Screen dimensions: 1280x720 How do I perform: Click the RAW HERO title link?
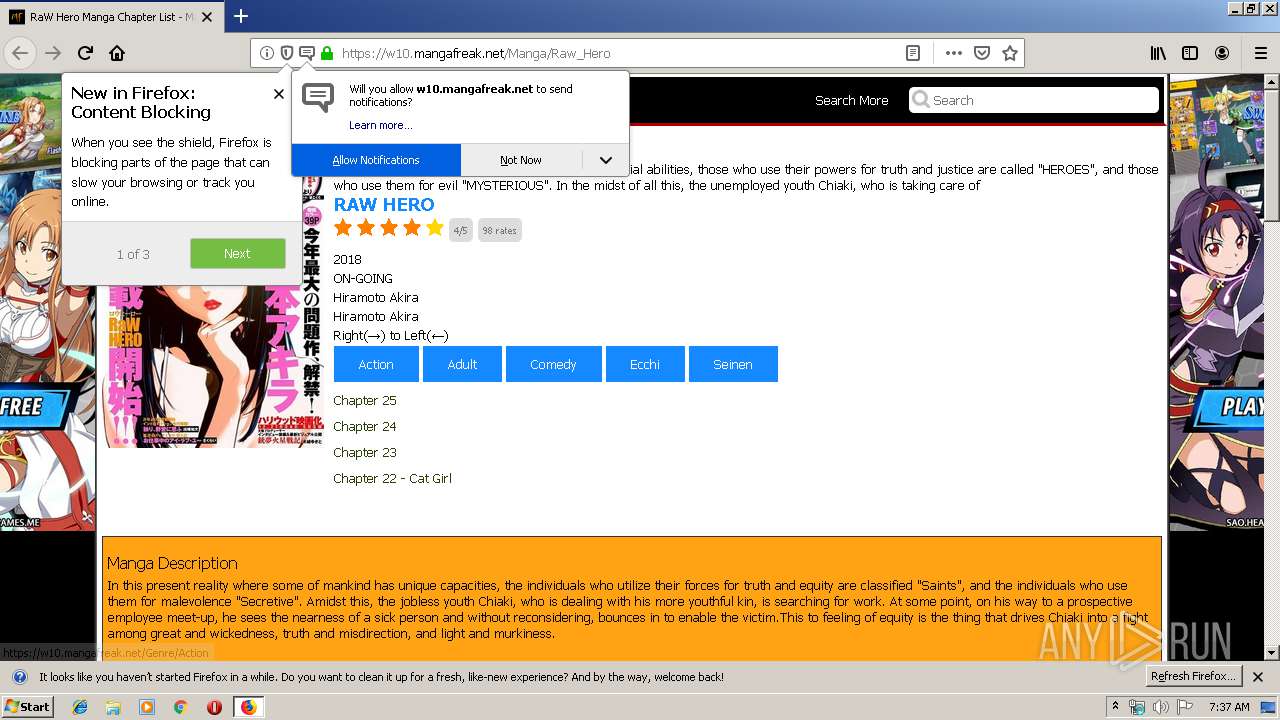tap(384, 204)
